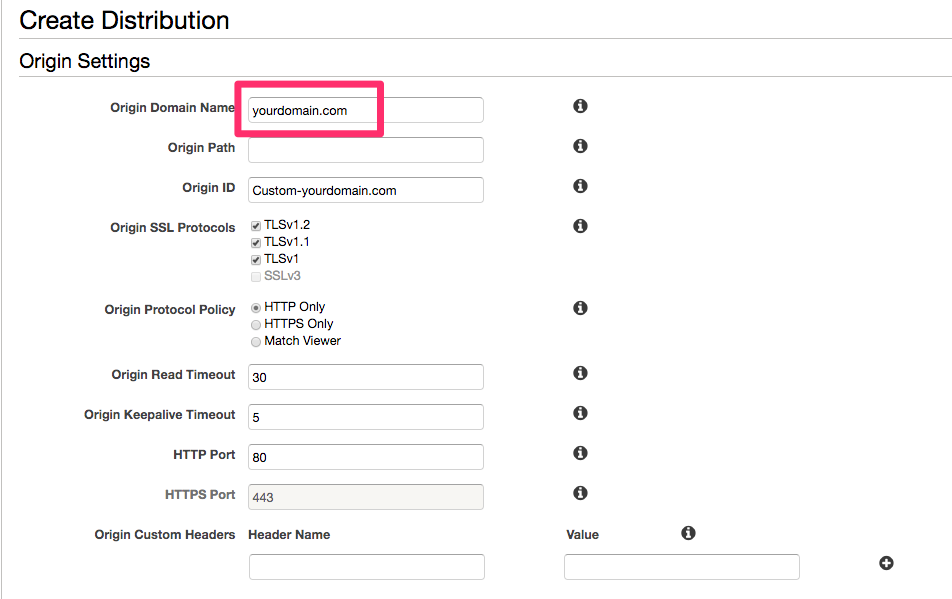Click the HTTP Port info icon
Screen dimensions: 952x599
pyautogui.click(x=580, y=453)
